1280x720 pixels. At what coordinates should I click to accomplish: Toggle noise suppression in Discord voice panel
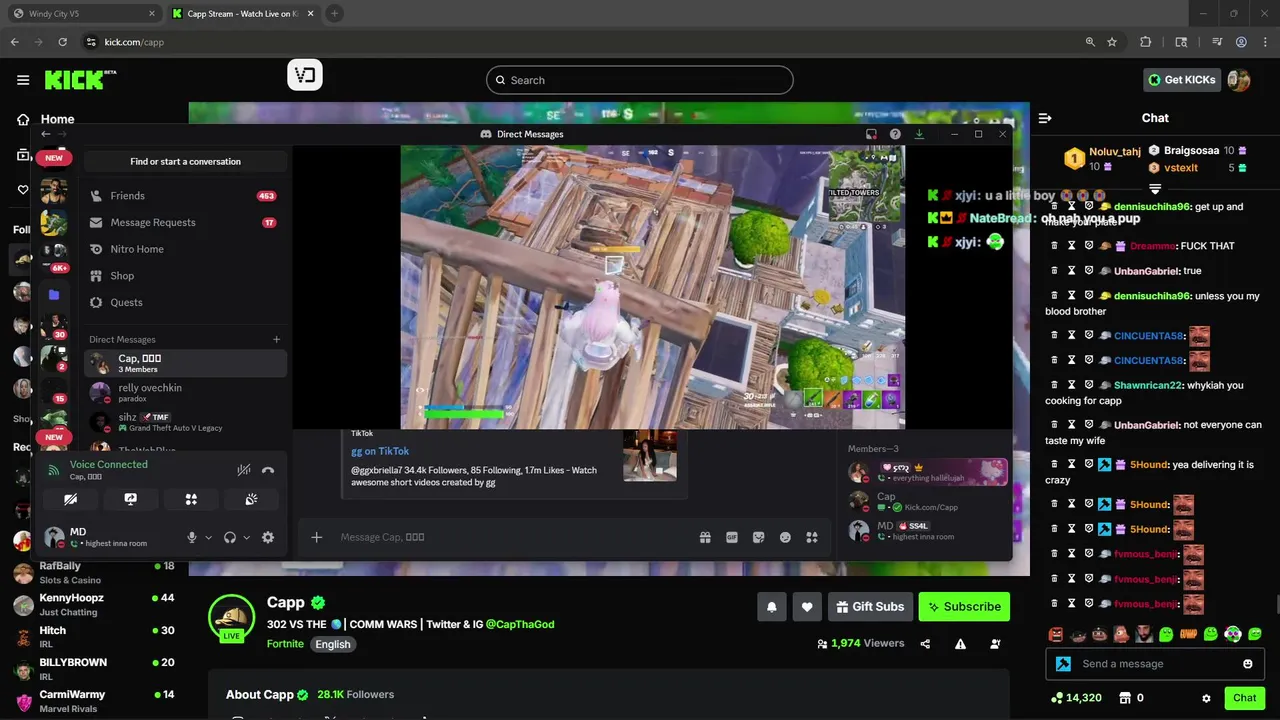pos(244,470)
